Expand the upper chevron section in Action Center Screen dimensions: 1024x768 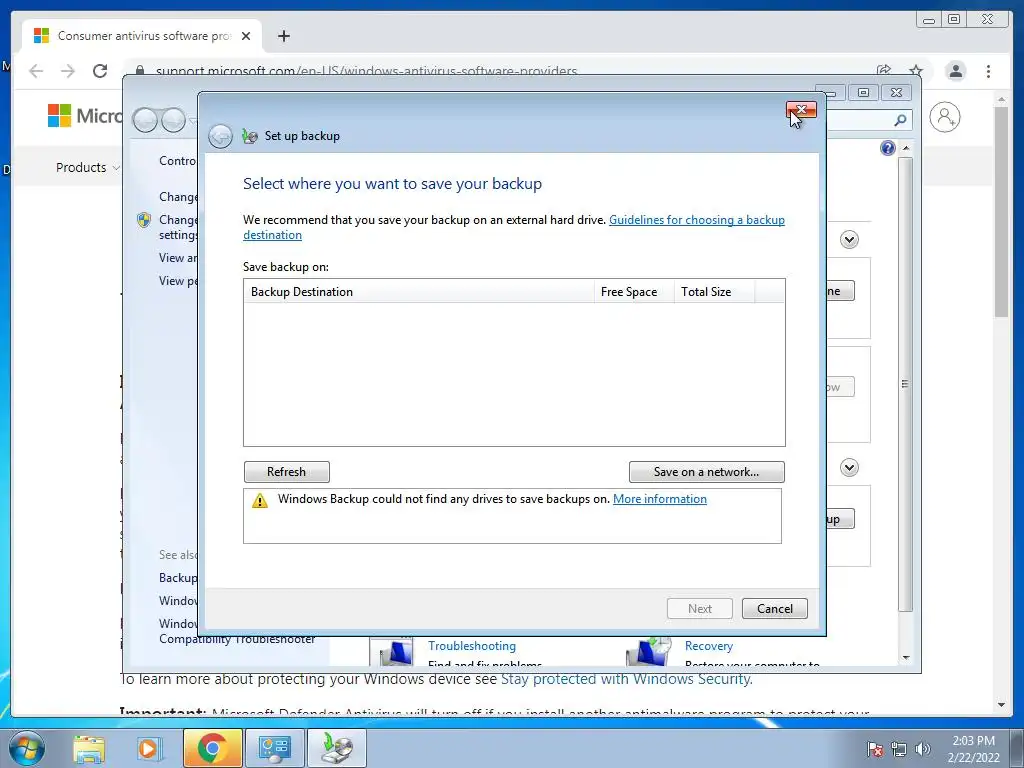pyautogui.click(x=849, y=240)
